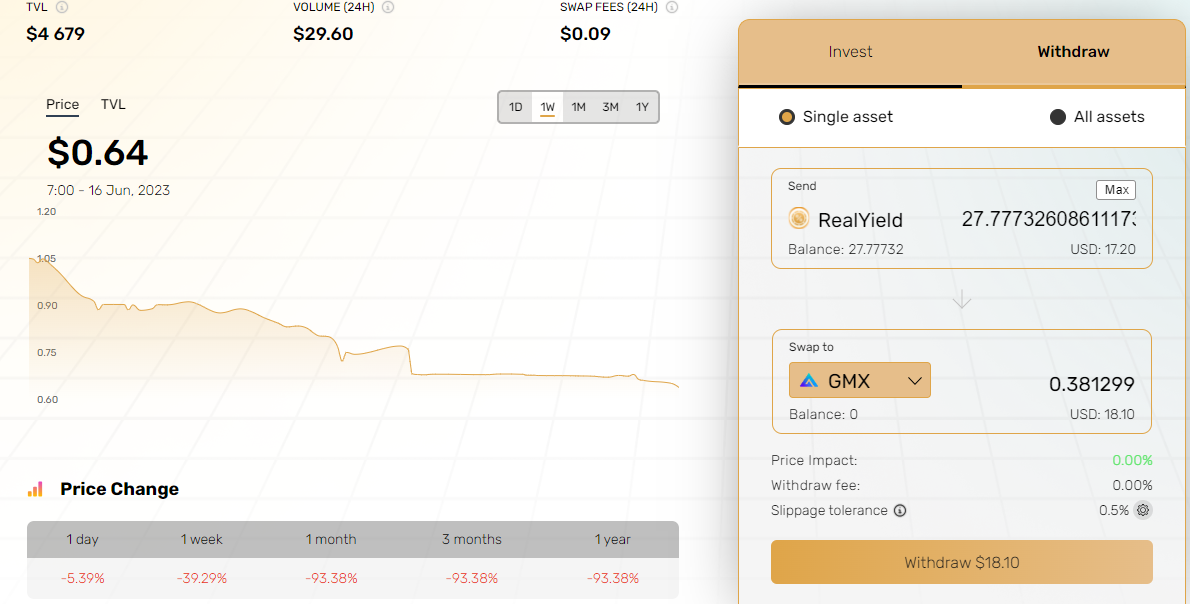Click the -39.29% 1 week change
This screenshot has width=1190, height=604.
pos(201,578)
